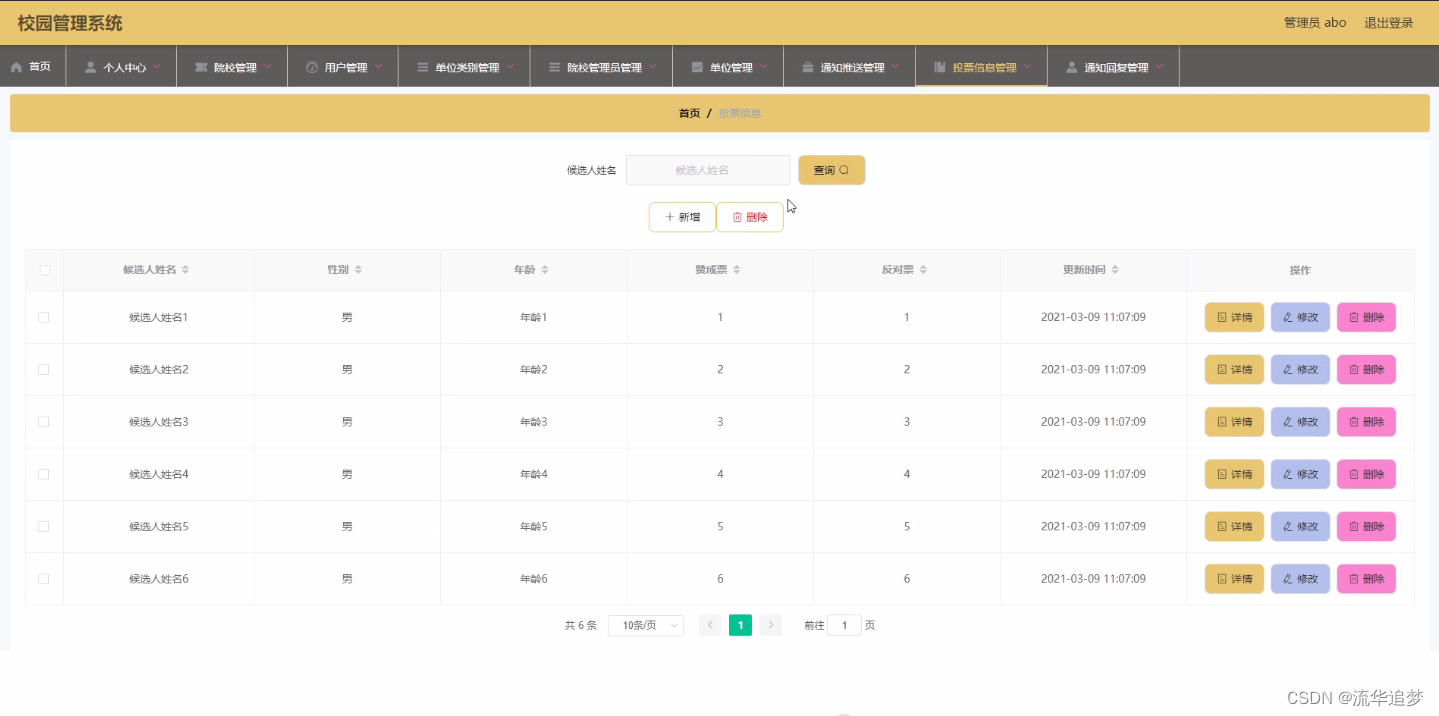The width and height of the screenshot is (1439, 716).
Task: Click 修改 for 候选人姓名1
Action: pos(1300,317)
